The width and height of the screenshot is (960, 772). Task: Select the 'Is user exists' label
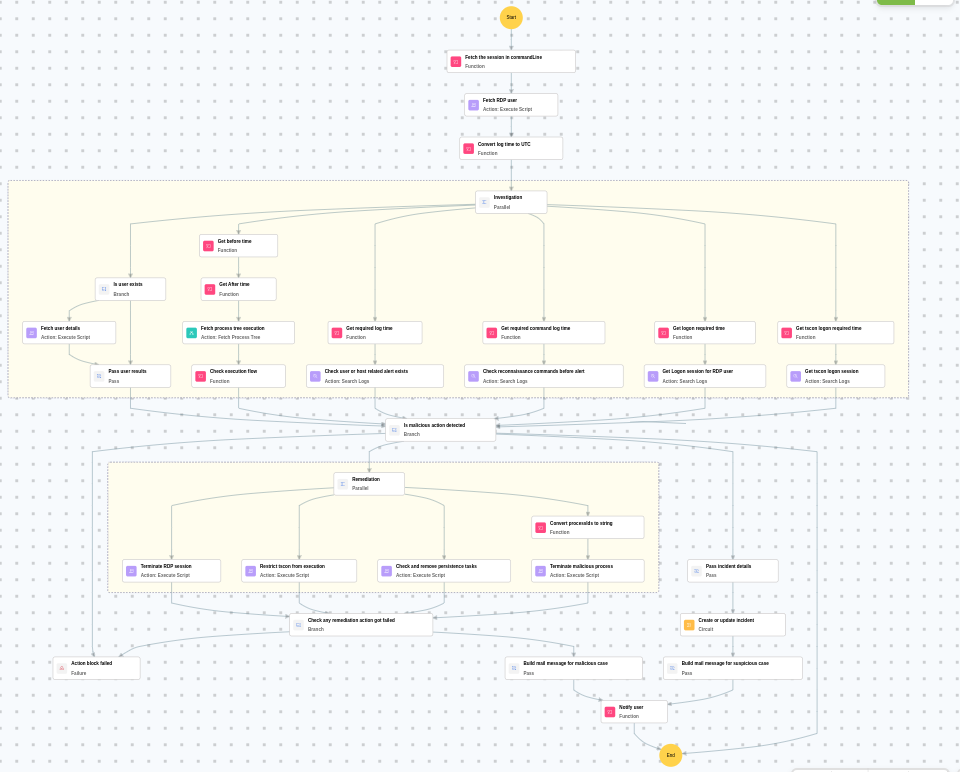tap(128, 284)
